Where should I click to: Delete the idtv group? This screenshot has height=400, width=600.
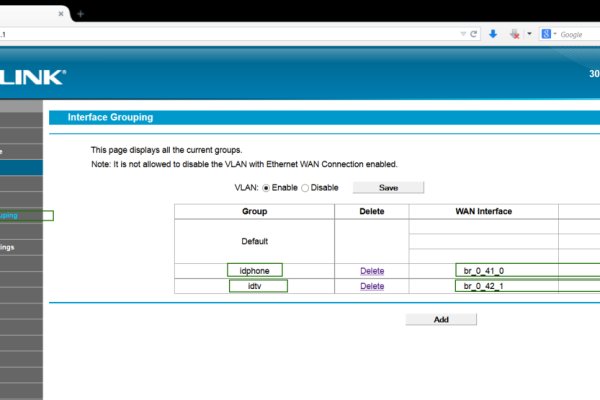(372, 286)
